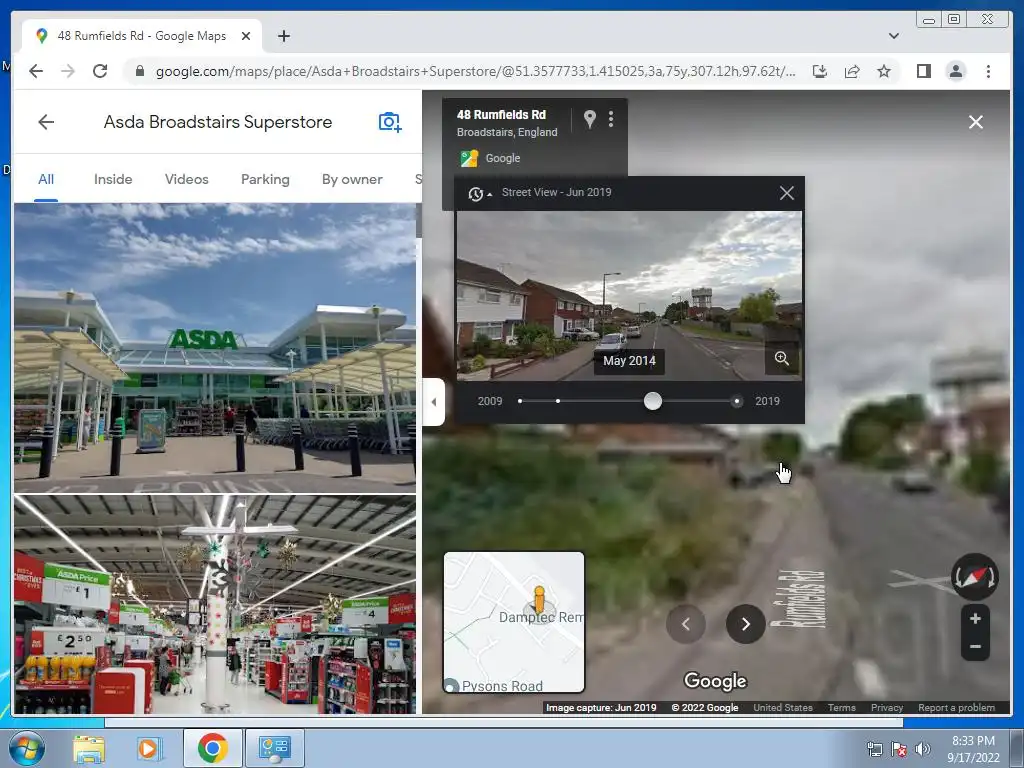Click the Google attribution link in address card

pyautogui.click(x=503, y=158)
